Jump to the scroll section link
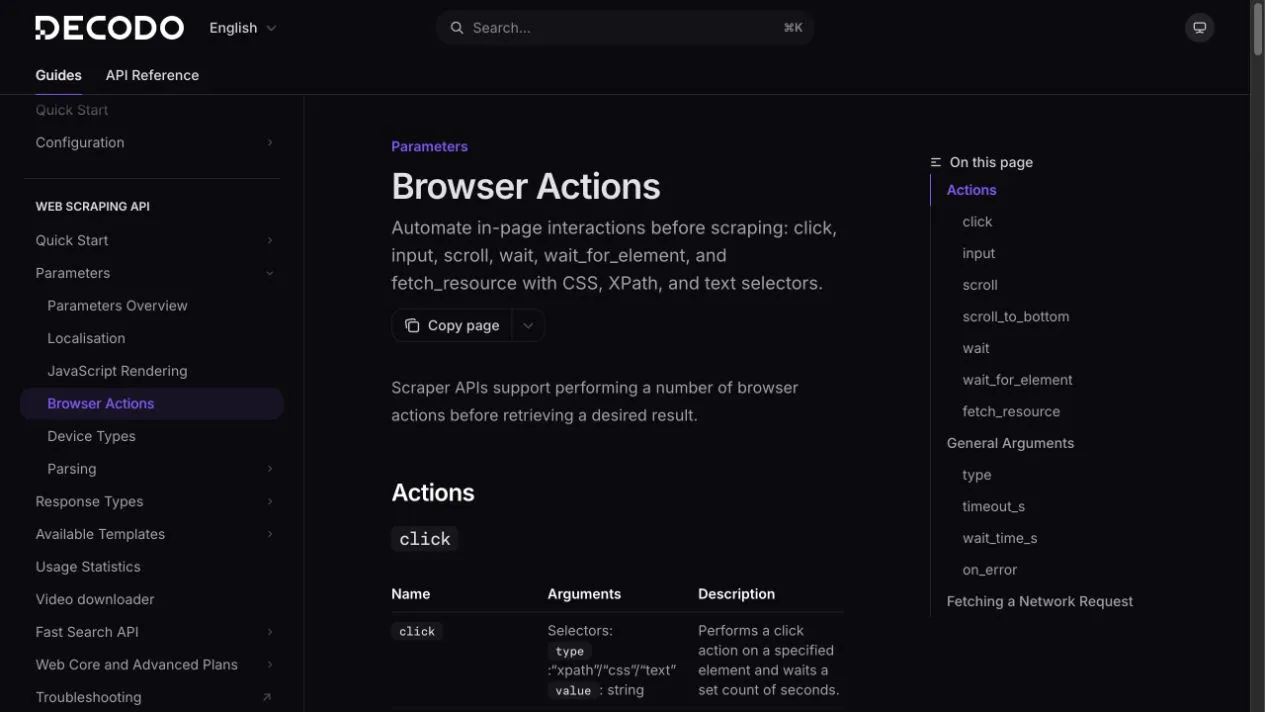 [980, 285]
